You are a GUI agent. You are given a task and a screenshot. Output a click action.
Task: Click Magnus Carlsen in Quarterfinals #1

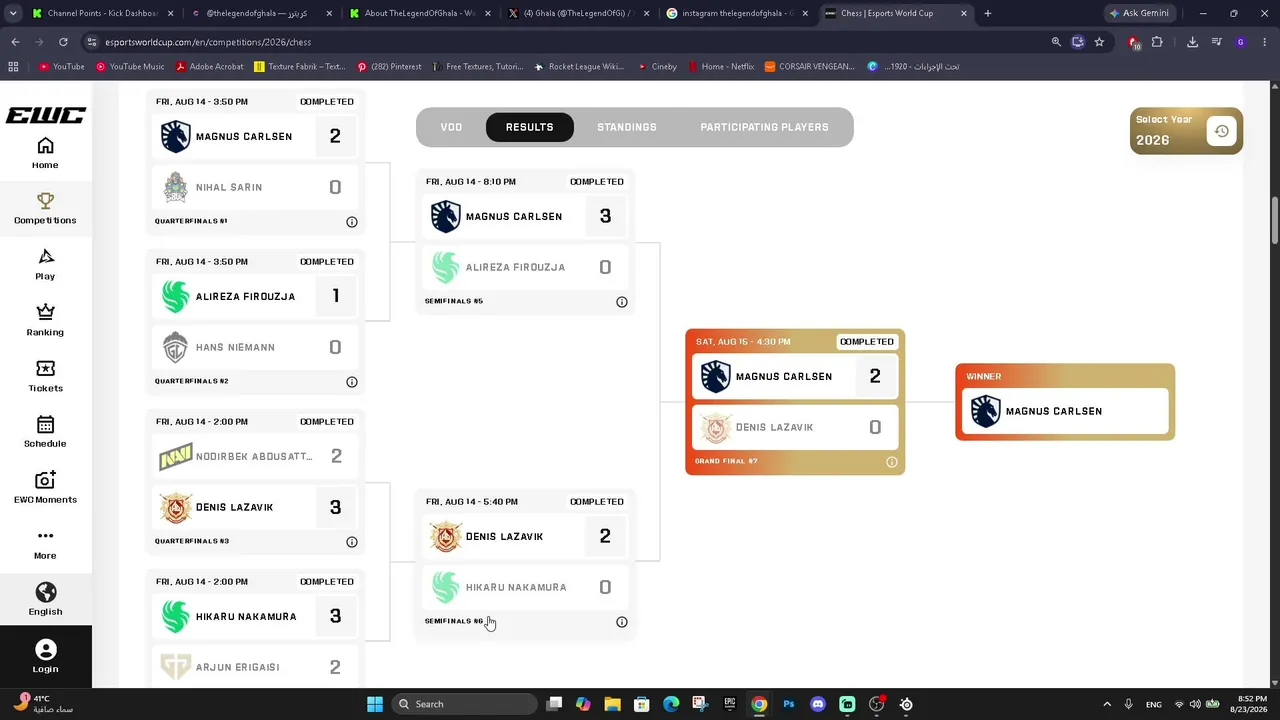tap(254, 137)
